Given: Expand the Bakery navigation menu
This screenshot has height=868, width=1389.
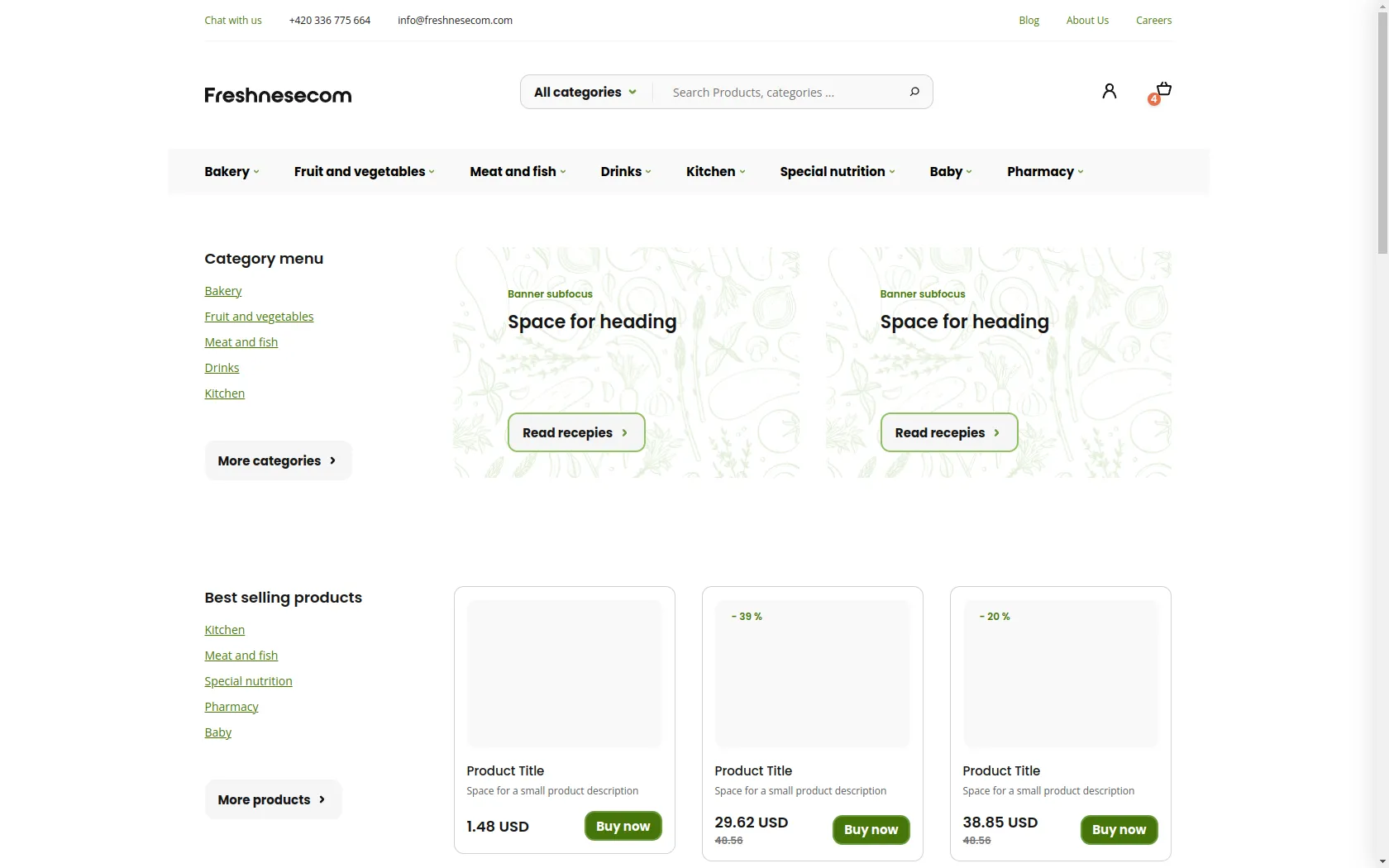Looking at the screenshot, I should click(x=231, y=172).
